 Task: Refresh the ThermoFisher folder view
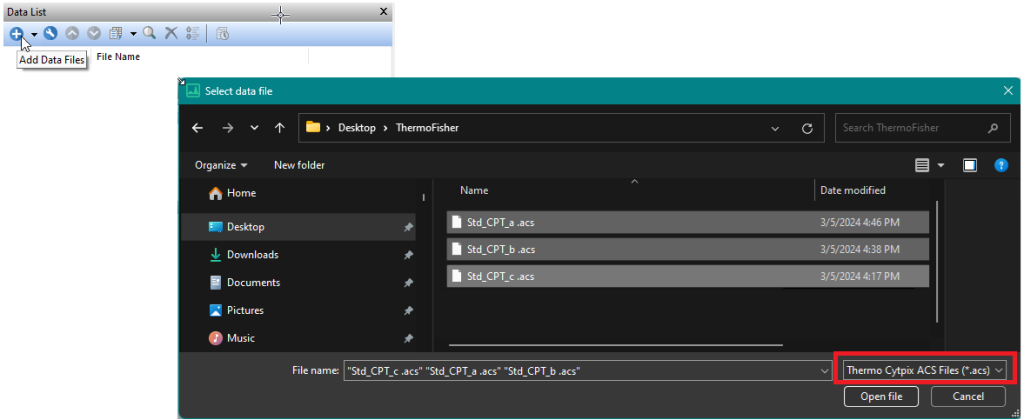point(807,128)
